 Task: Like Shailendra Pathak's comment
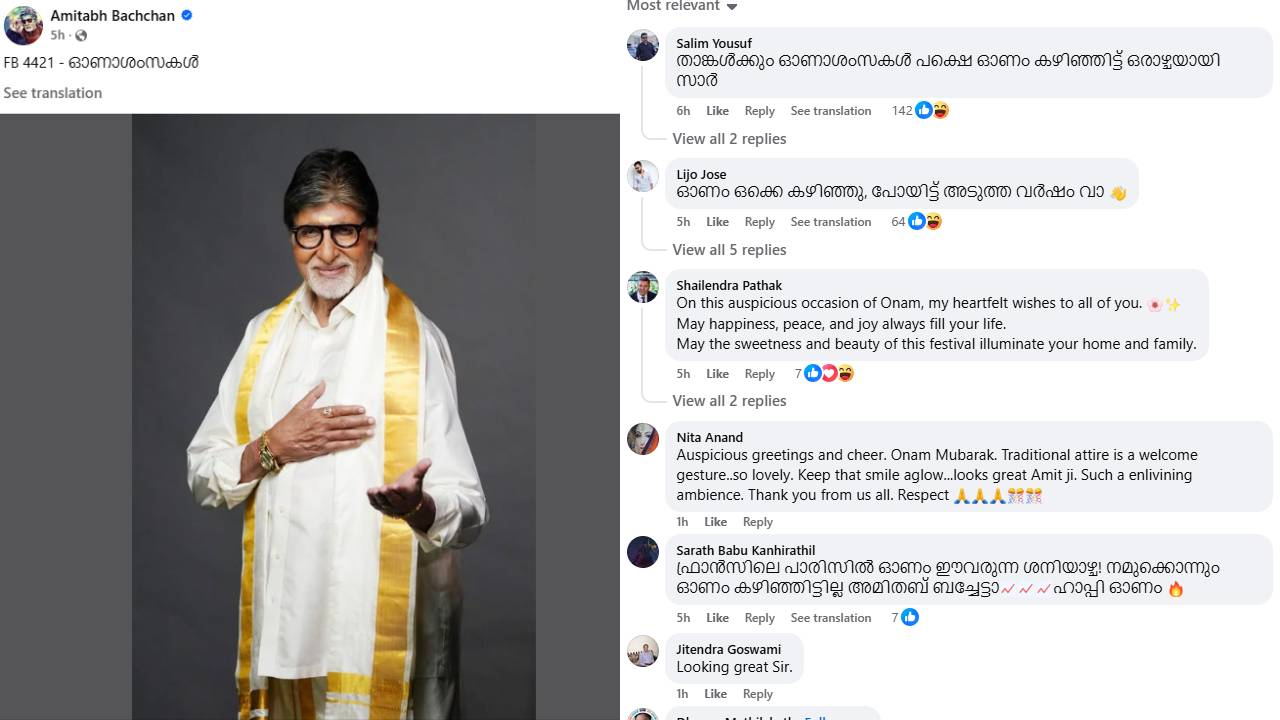(x=717, y=374)
